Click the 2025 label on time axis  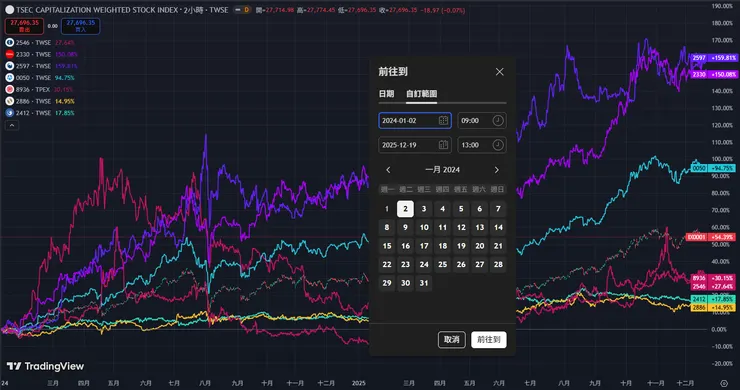point(359,383)
